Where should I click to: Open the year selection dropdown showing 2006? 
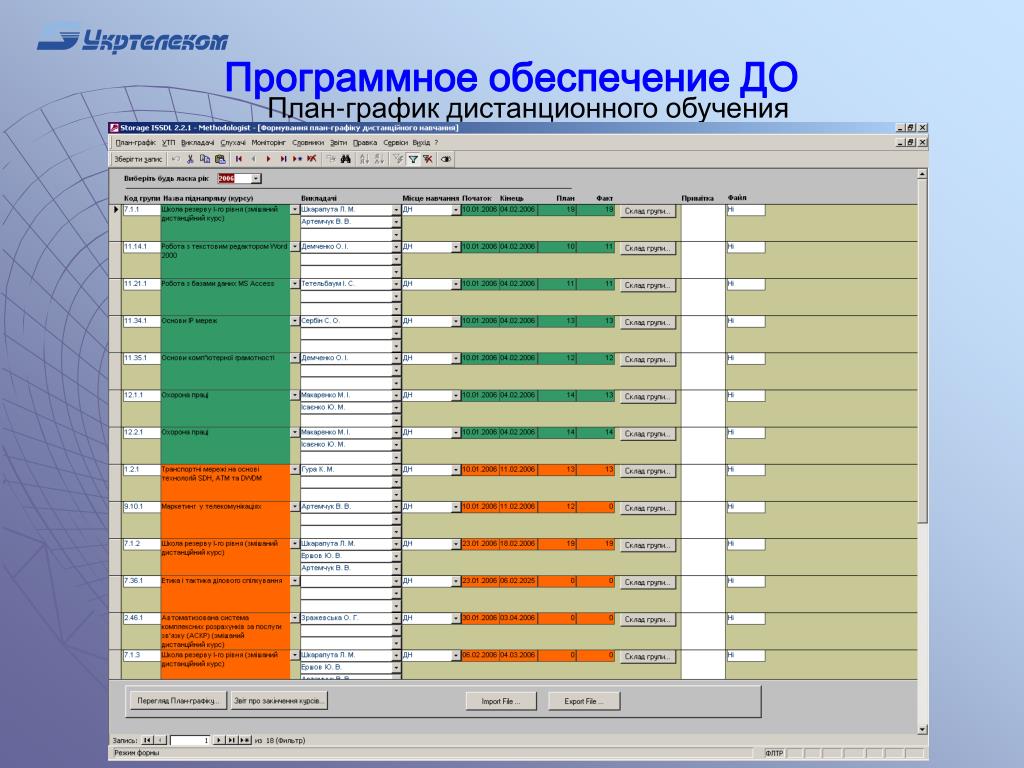(x=256, y=178)
